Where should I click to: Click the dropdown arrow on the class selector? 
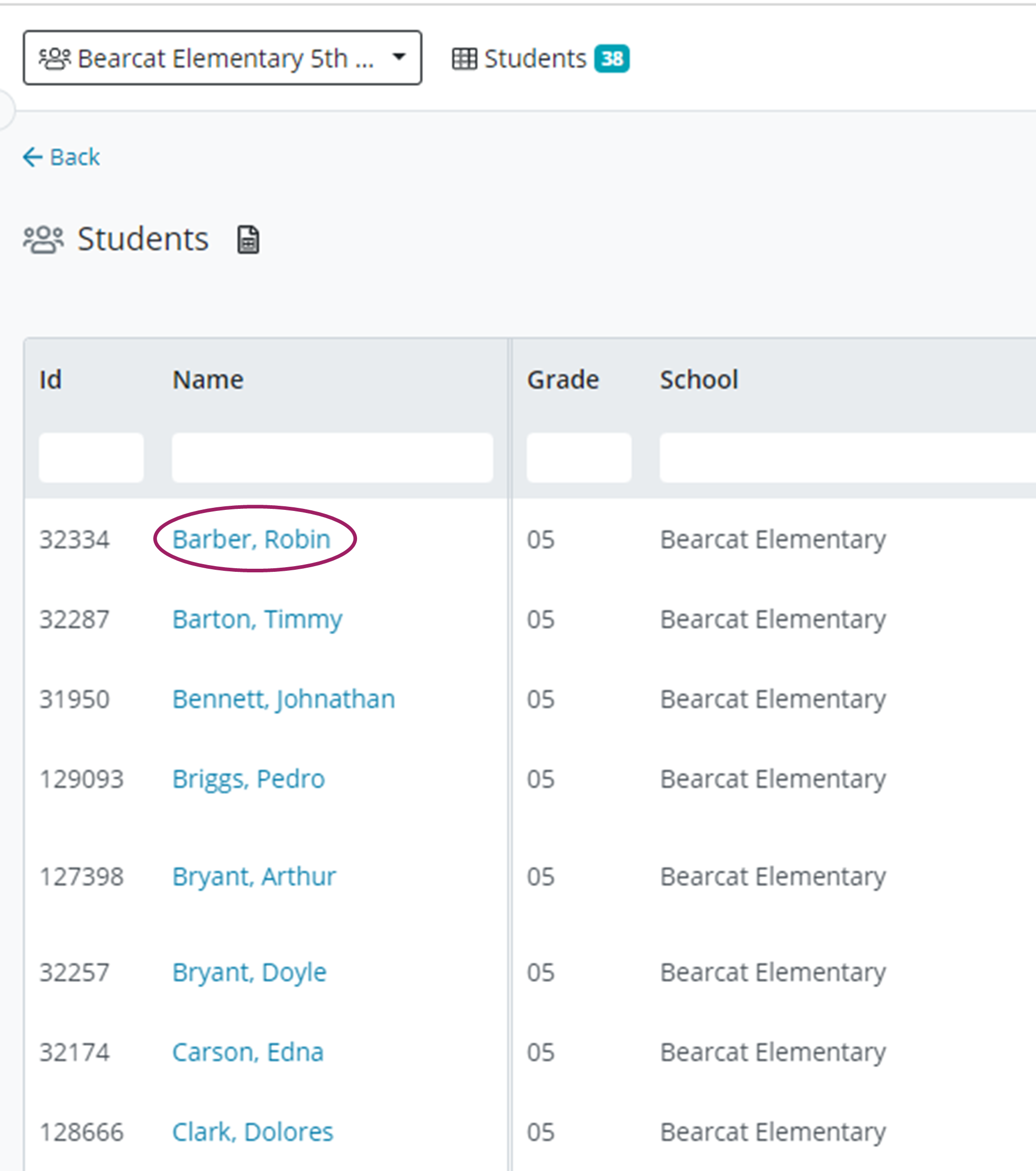(x=399, y=57)
